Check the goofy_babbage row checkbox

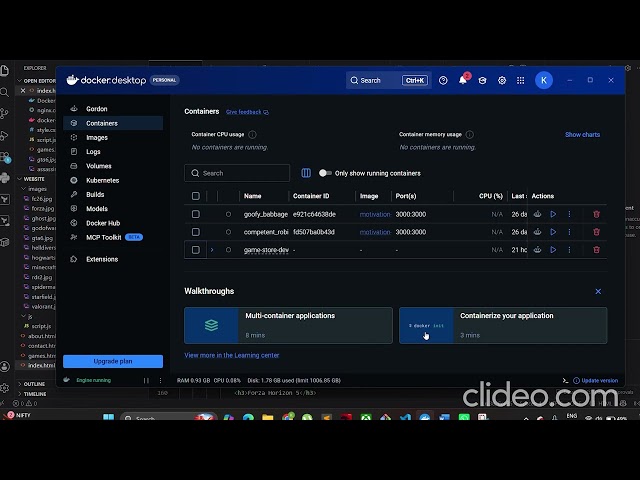(196, 214)
